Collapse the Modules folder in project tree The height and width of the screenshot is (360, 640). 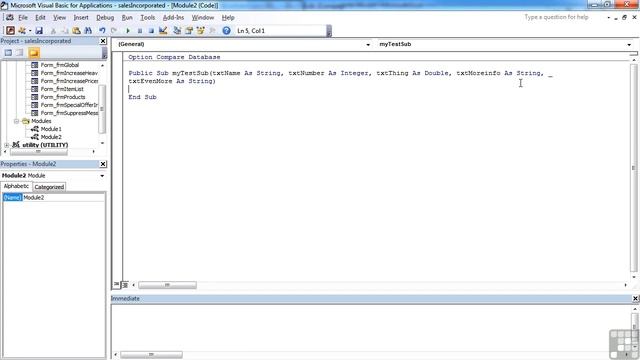[x=16, y=121]
